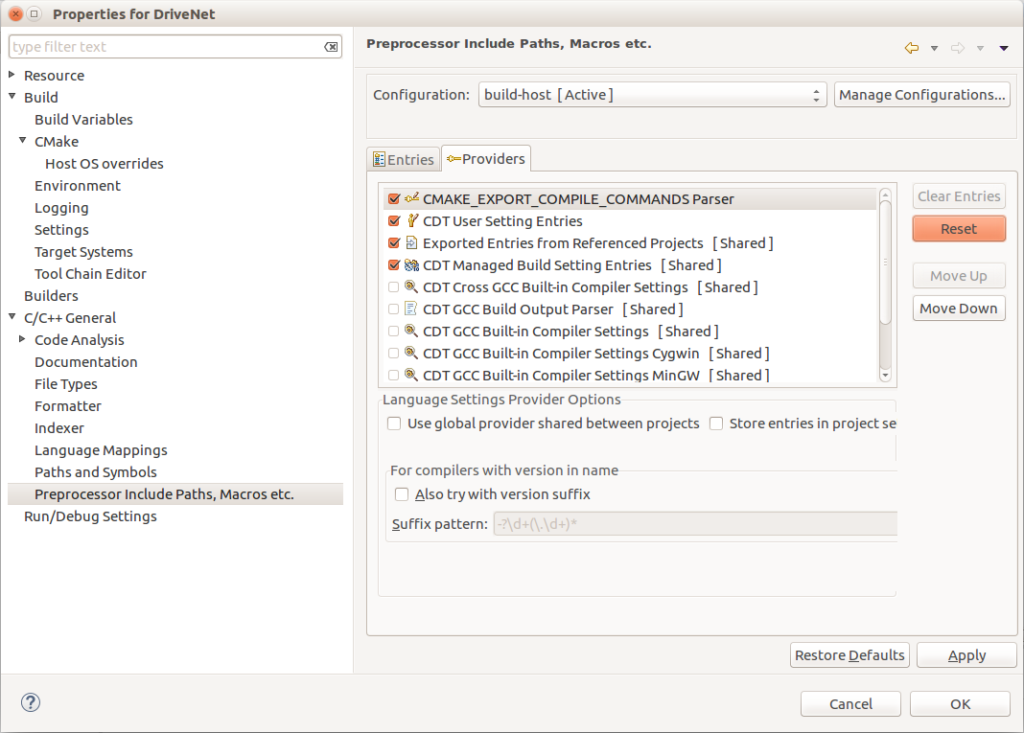Viewport: 1024px width, 733px height.
Task: Check the Also try with version suffix option
Action: pyautogui.click(x=401, y=493)
